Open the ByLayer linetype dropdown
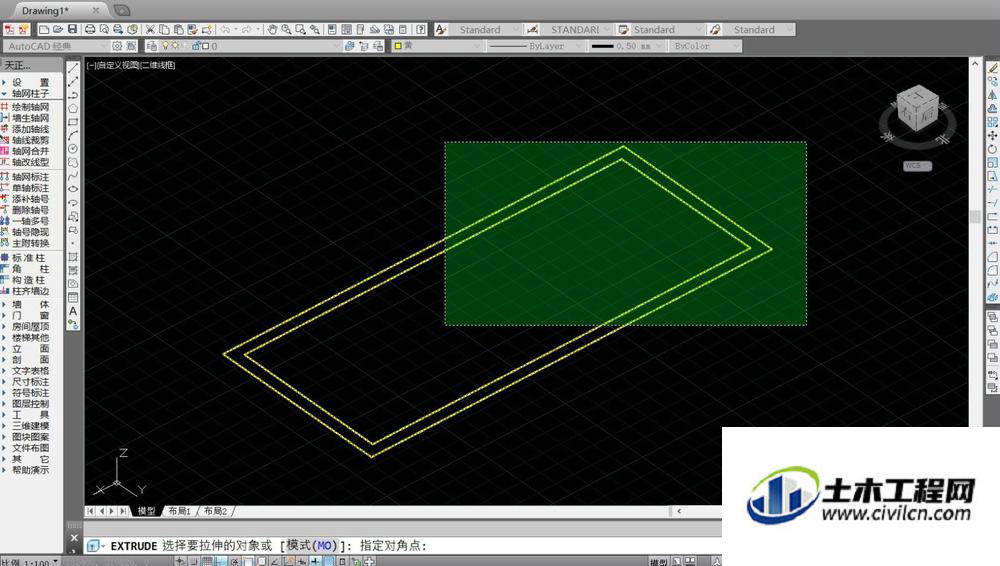This screenshot has height=566, width=1000. [536, 46]
